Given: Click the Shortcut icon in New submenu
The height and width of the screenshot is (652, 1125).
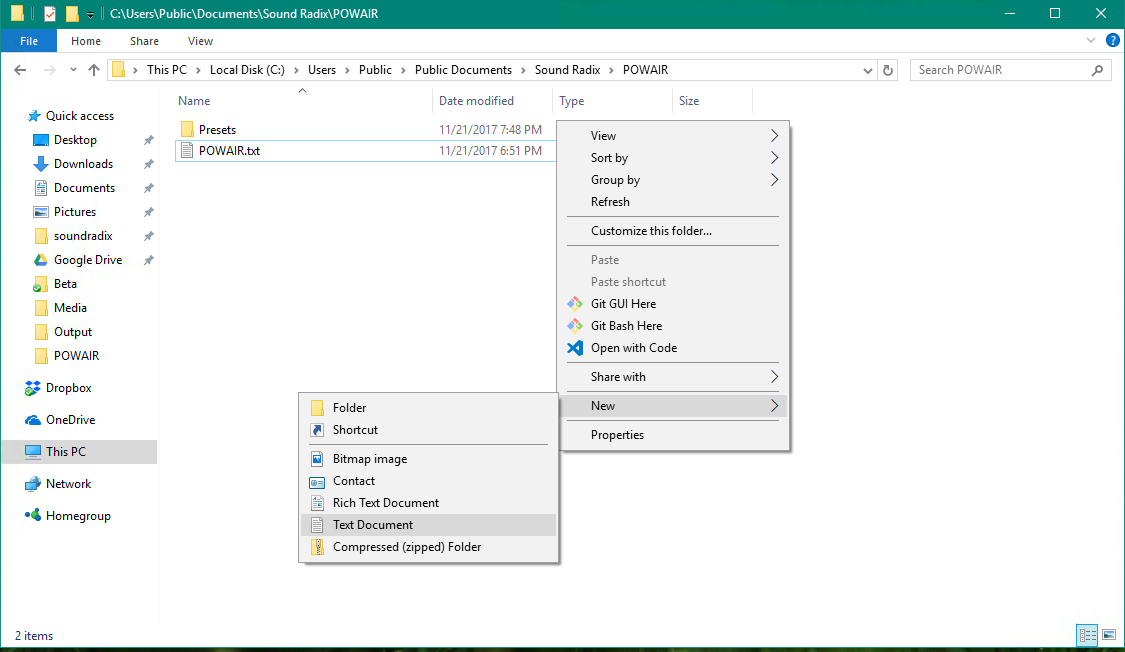Looking at the screenshot, I should [x=317, y=430].
